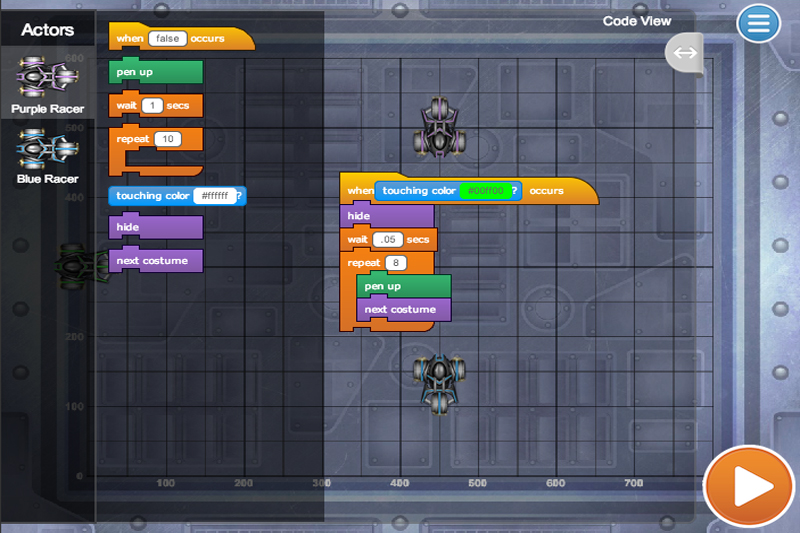
Task: Click the repeat 10 value field
Action: [168, 139]
